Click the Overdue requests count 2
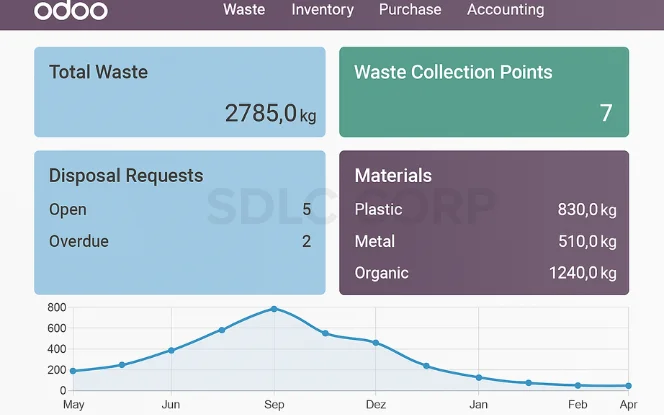664x415 pixels. tap(307, 241)
